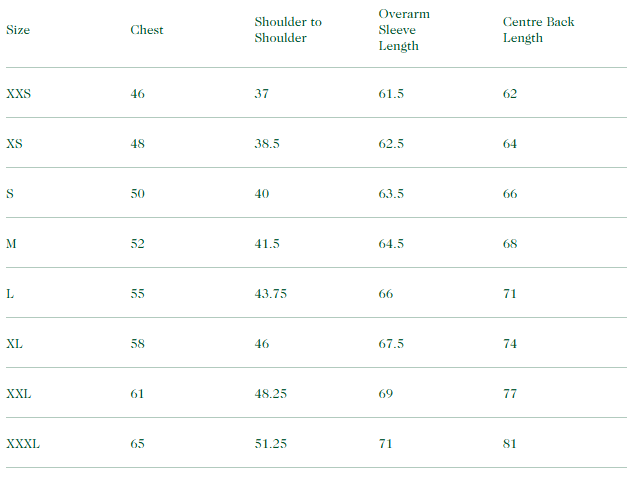Viewport: 642px width, 486px height.
Task: Click the Chest column header
Action: pyautogui.click(x=147, y=30)
